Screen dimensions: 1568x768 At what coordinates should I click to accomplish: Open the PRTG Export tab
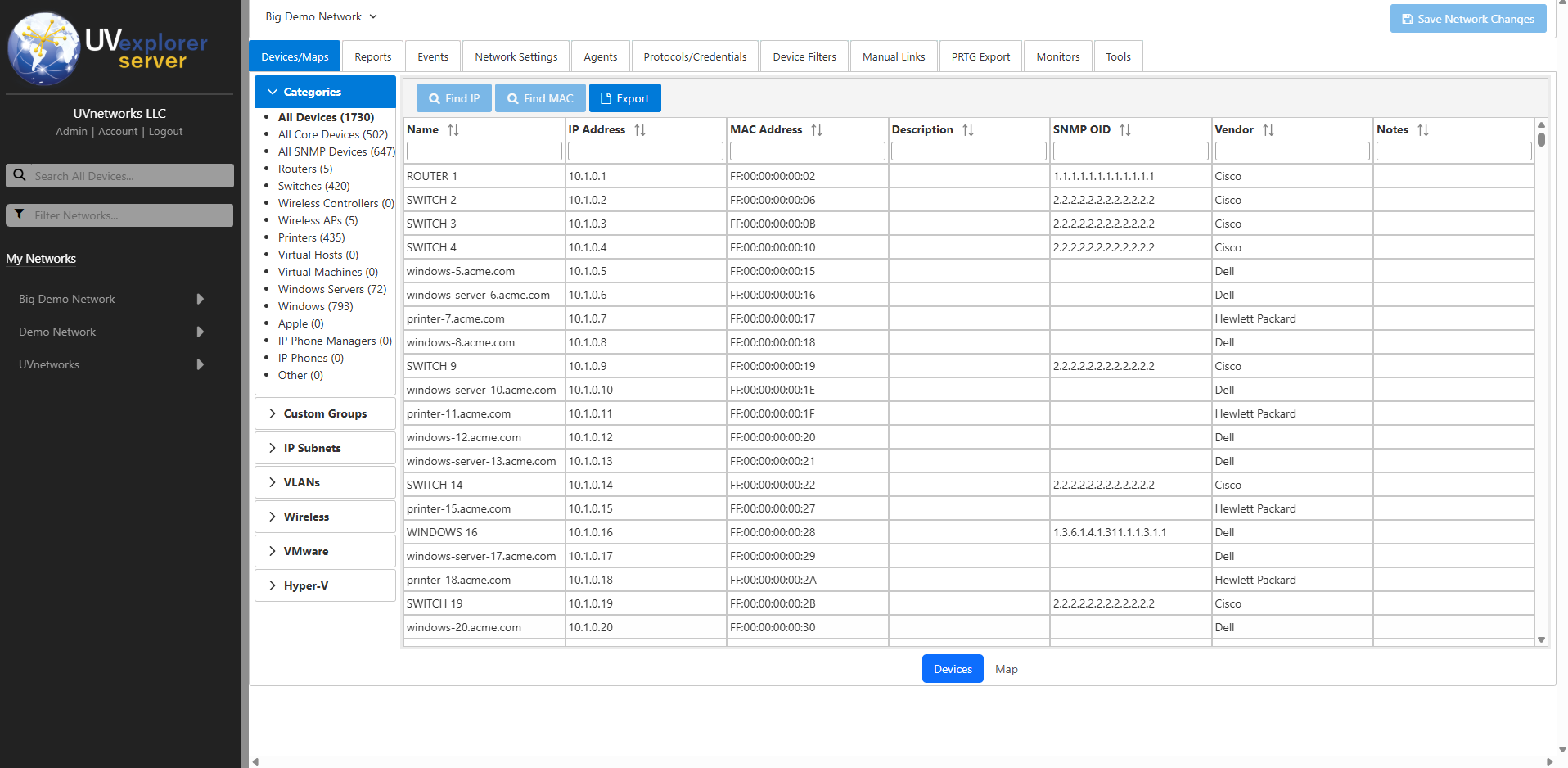pos(980,56)
